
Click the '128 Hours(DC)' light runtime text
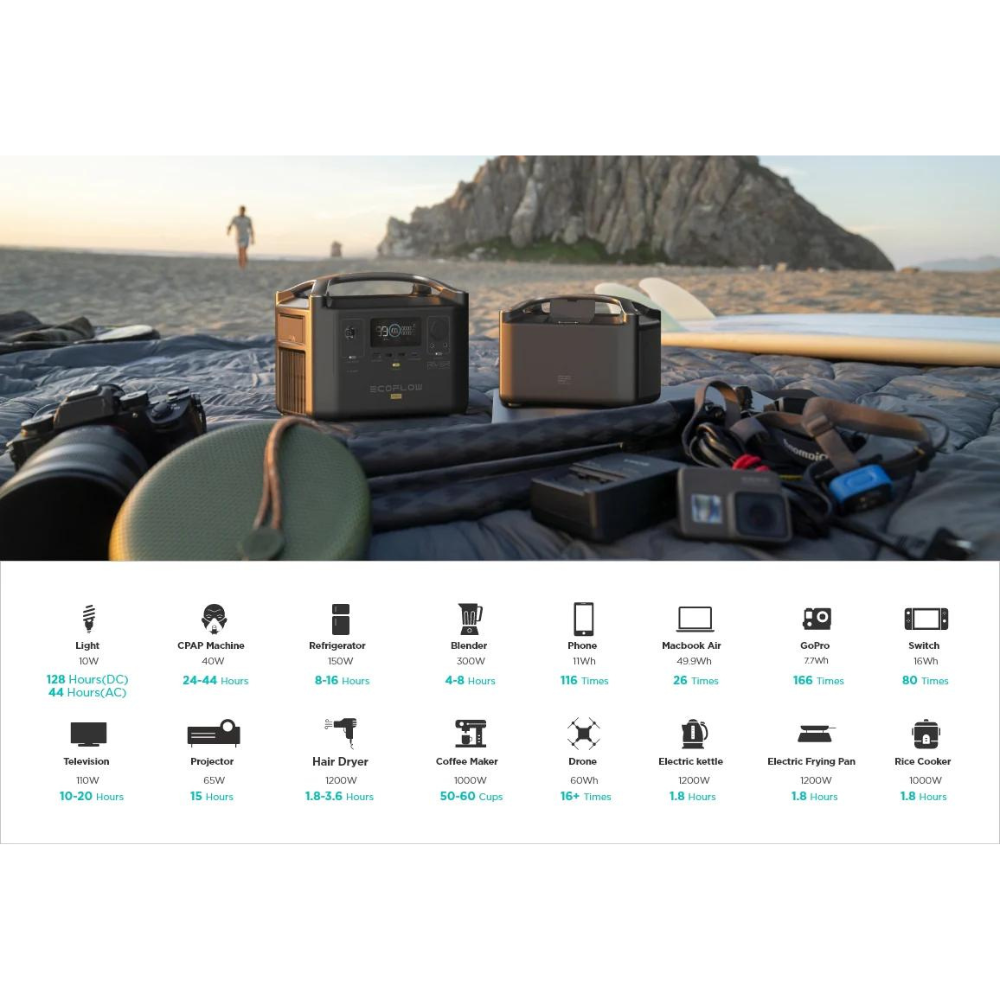pyautogui.click(x=87, y=680)
